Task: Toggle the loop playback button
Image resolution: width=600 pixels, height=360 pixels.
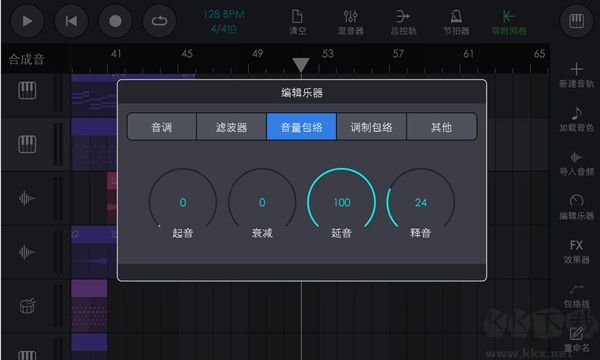Action: point(160,21)
